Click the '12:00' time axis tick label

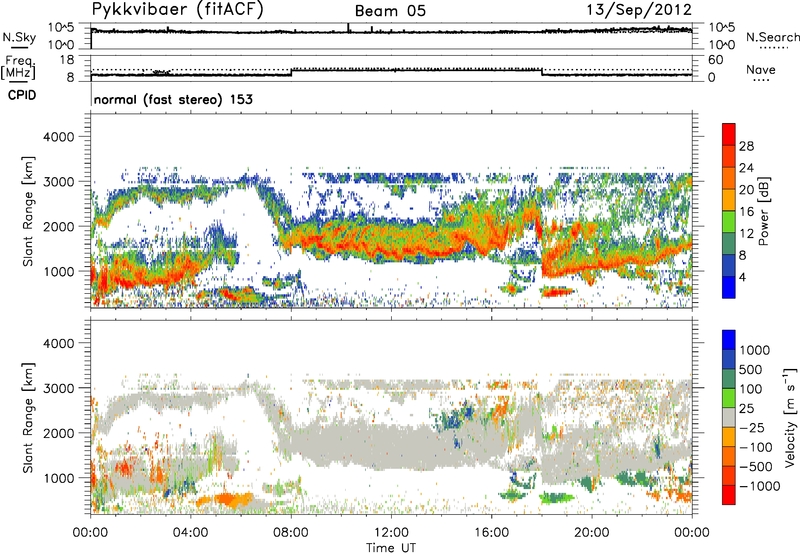click(391, 533)
